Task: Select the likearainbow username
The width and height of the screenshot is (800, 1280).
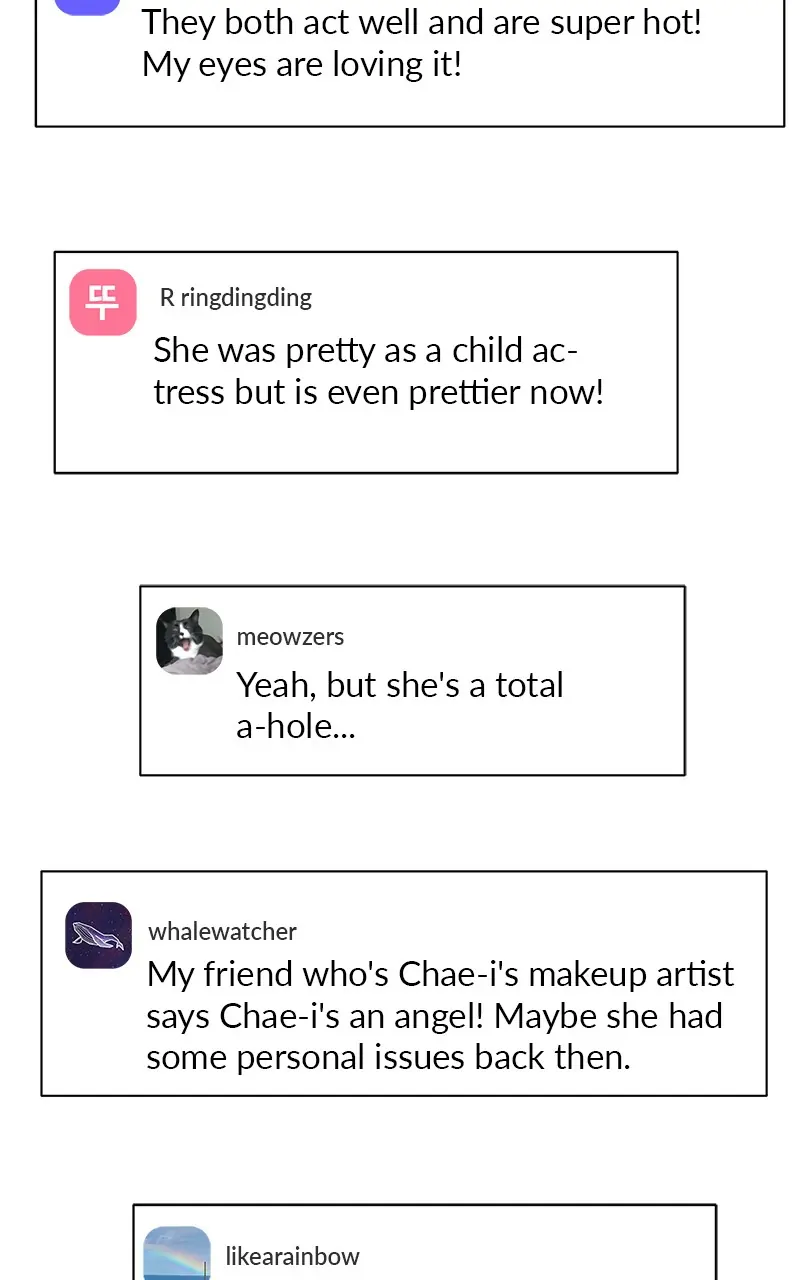Action: coord(292,1256)
